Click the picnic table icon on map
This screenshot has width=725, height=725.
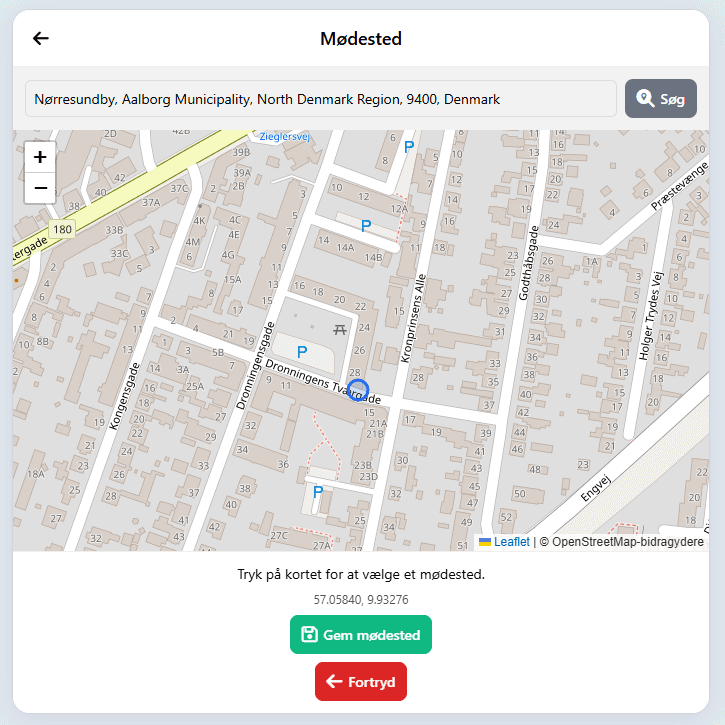click(x=340, y=327)
